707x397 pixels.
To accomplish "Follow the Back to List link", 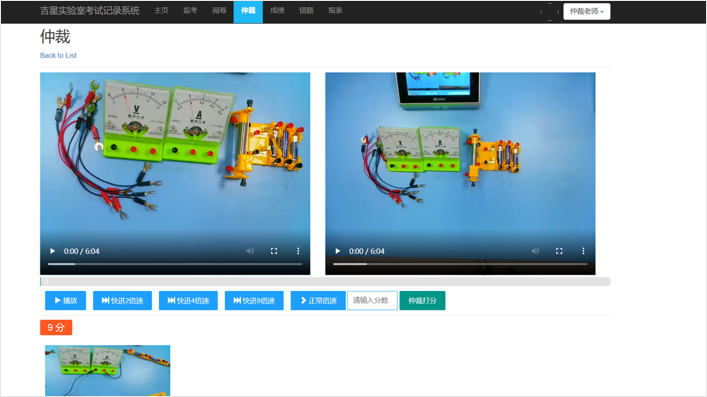I will tap(58, 55).
